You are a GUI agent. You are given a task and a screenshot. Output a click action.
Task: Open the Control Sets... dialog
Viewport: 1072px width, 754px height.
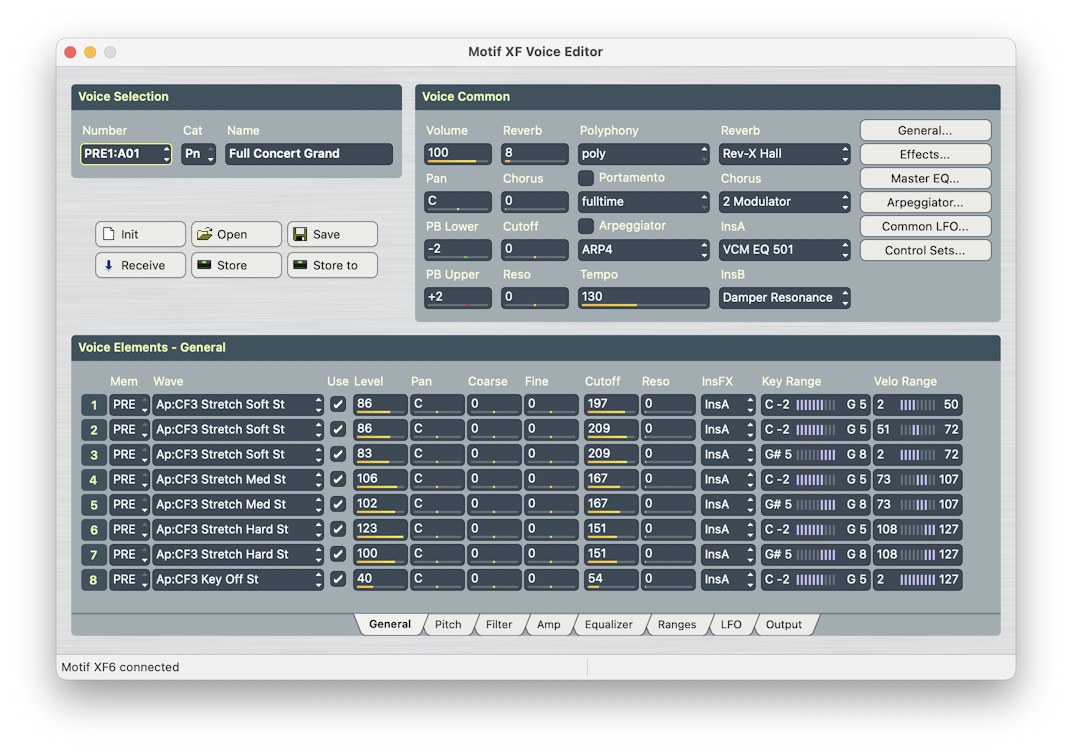coord(925,251)
